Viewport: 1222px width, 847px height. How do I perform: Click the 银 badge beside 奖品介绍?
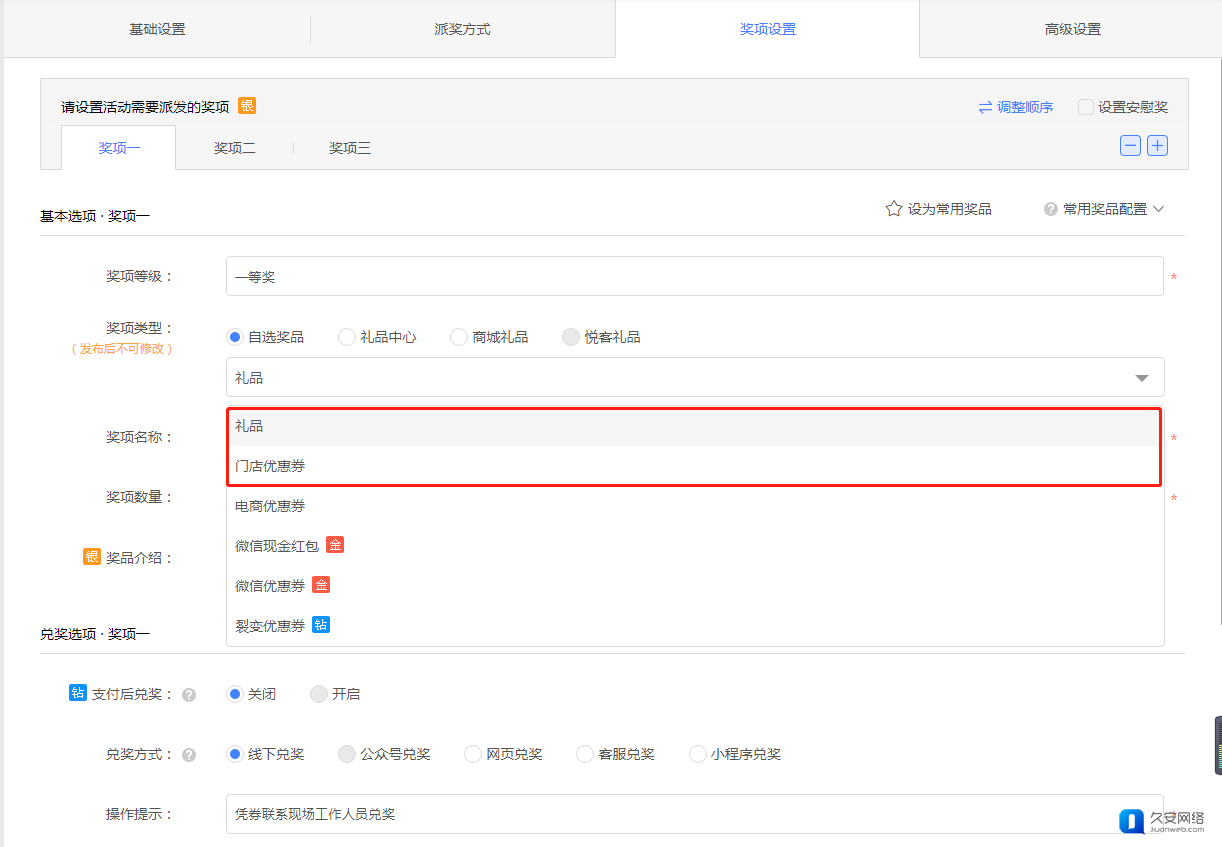pyautogui.click(x=92, y=557)
